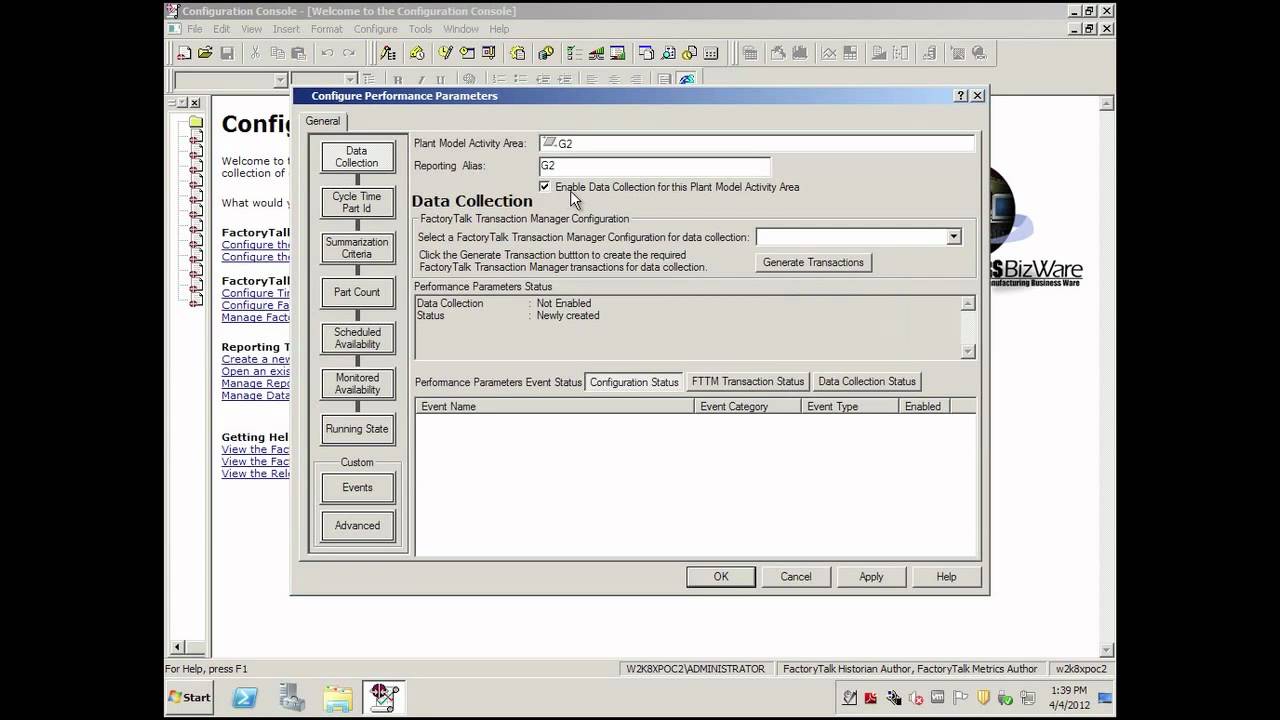1280x720 pixels.
Task: Click the yellow shield tray icon
Action: coord(983,697)
